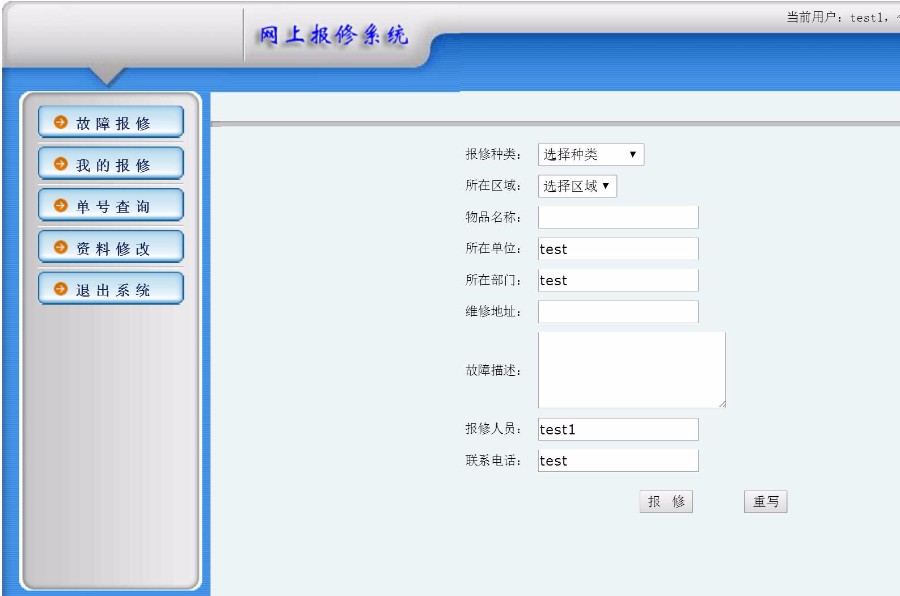Focus the 联系电话 input field
This screenshot has width=900, height=596.
pos(618,460)
